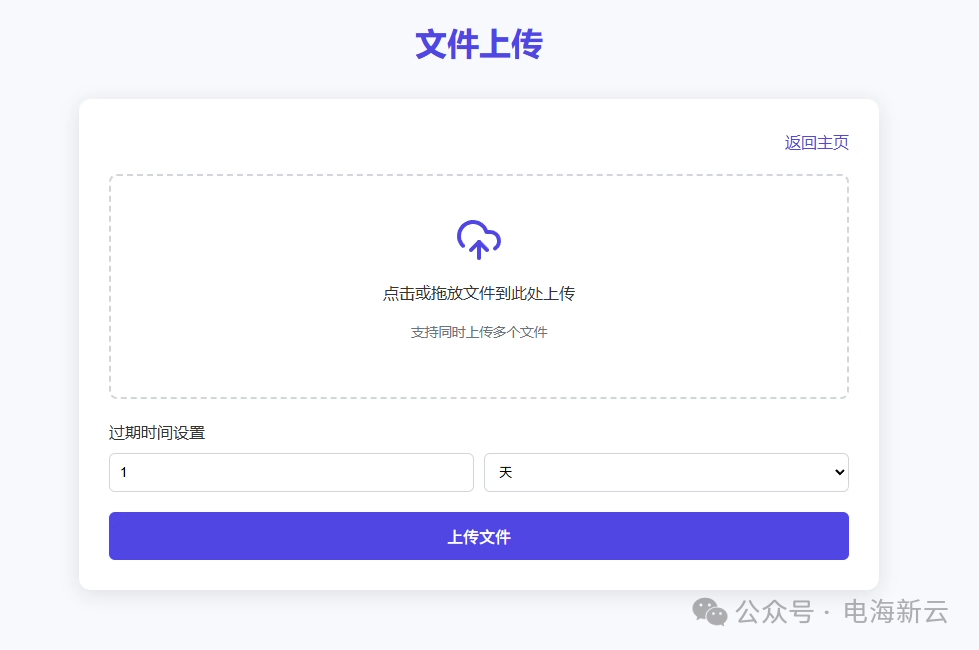Click the speech-bubble icon next to 公众号
The image size is (979, 650).
pyautogui.click(x=710, y=613)
